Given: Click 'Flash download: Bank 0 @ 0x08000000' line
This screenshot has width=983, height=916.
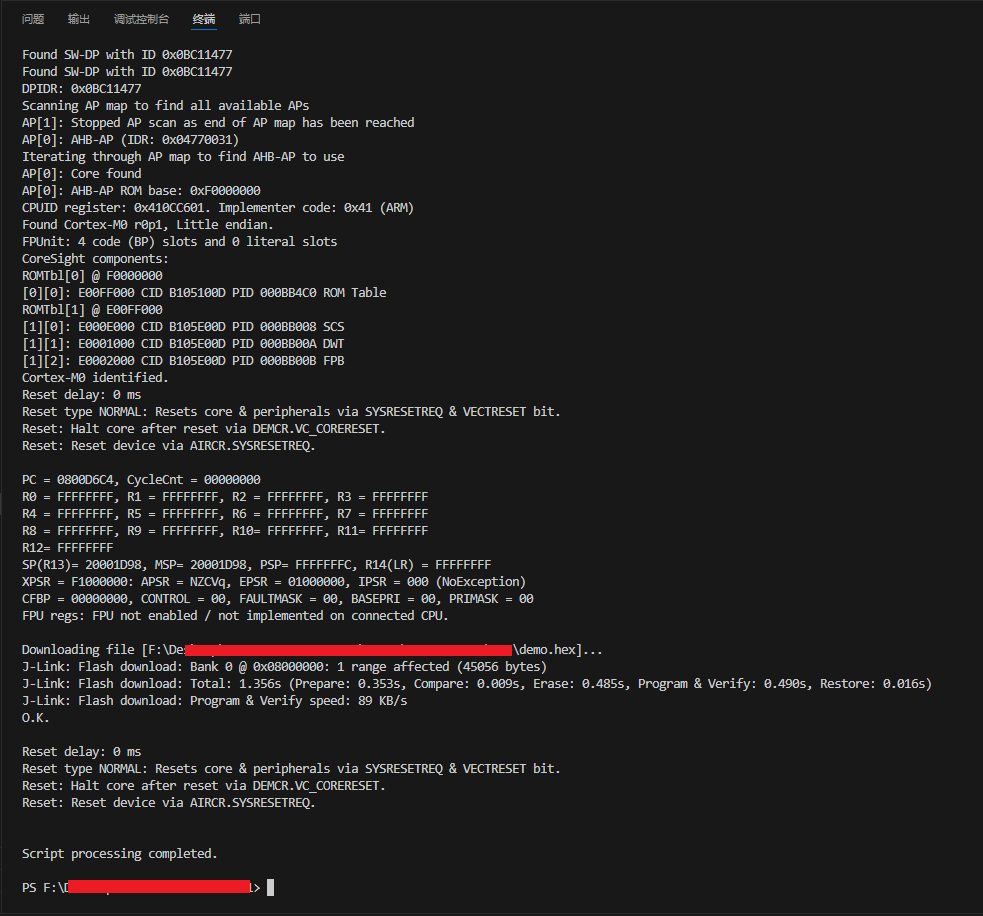Looking at the screenshot, I should coord(285,666).
